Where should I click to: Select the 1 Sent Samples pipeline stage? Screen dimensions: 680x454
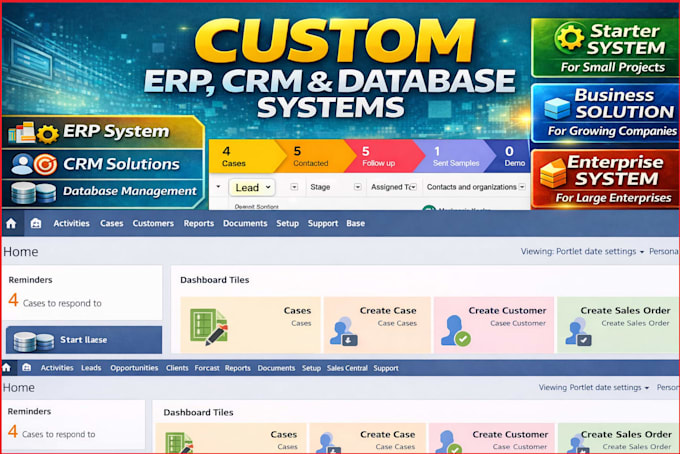[455, 156]
